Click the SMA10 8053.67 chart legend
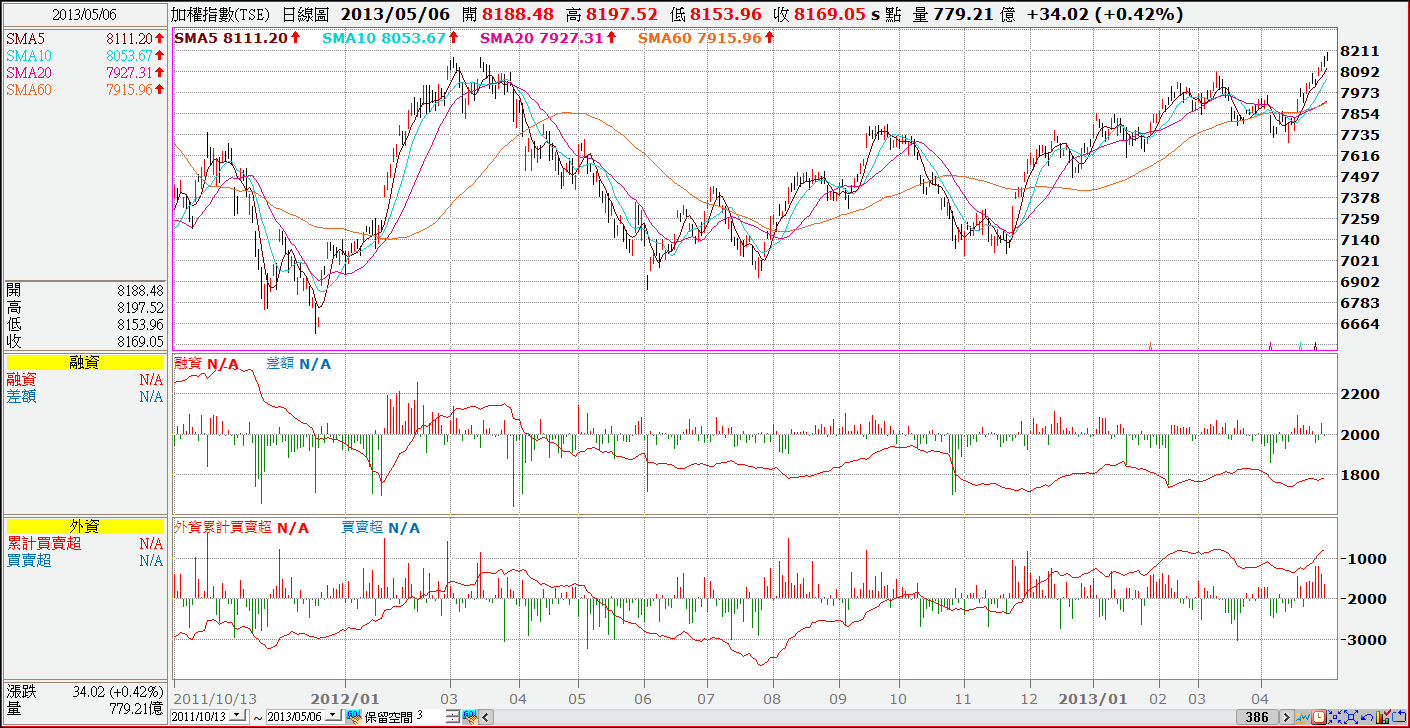Image resolution: width=1410 pixels, height=728 pixels. point(390,37)
